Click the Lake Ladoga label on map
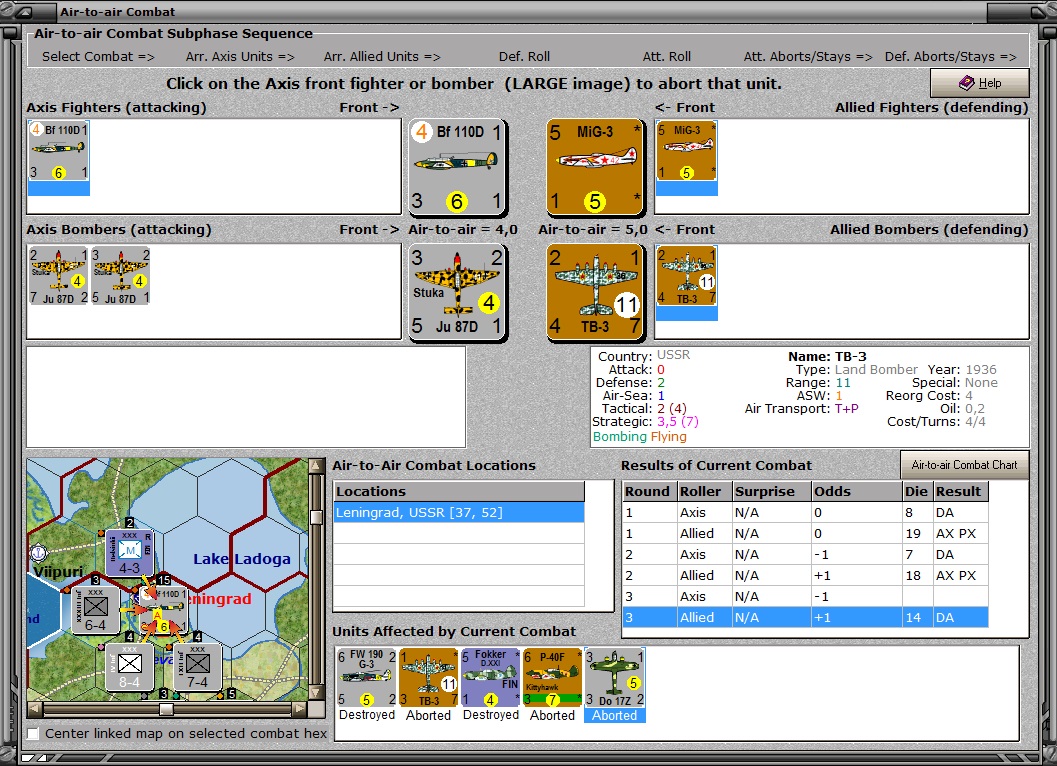Screen dimensions: 1057x766 [241, 558]
